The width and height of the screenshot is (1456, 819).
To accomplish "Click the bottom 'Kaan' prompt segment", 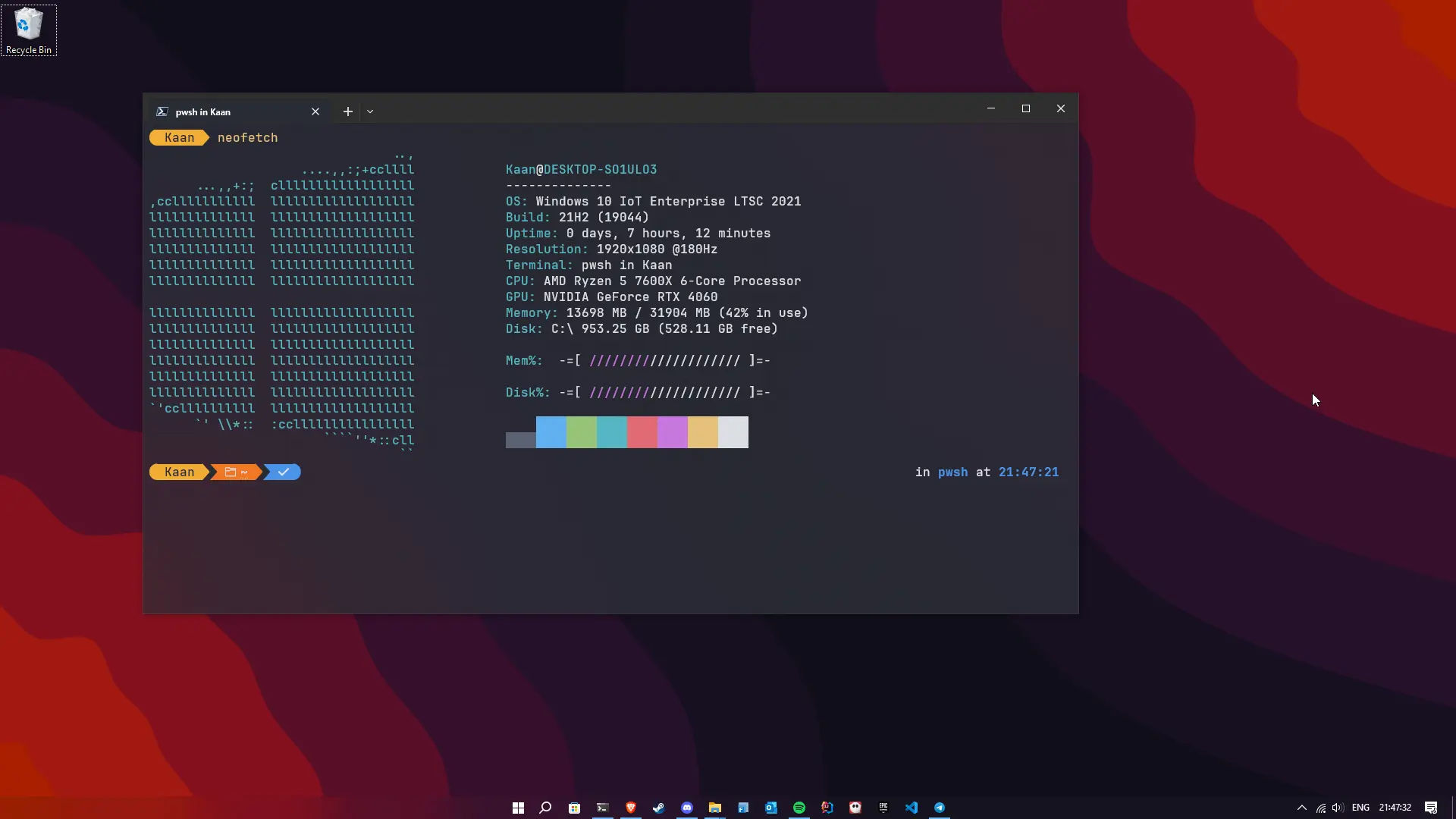I will coord(179,472).
